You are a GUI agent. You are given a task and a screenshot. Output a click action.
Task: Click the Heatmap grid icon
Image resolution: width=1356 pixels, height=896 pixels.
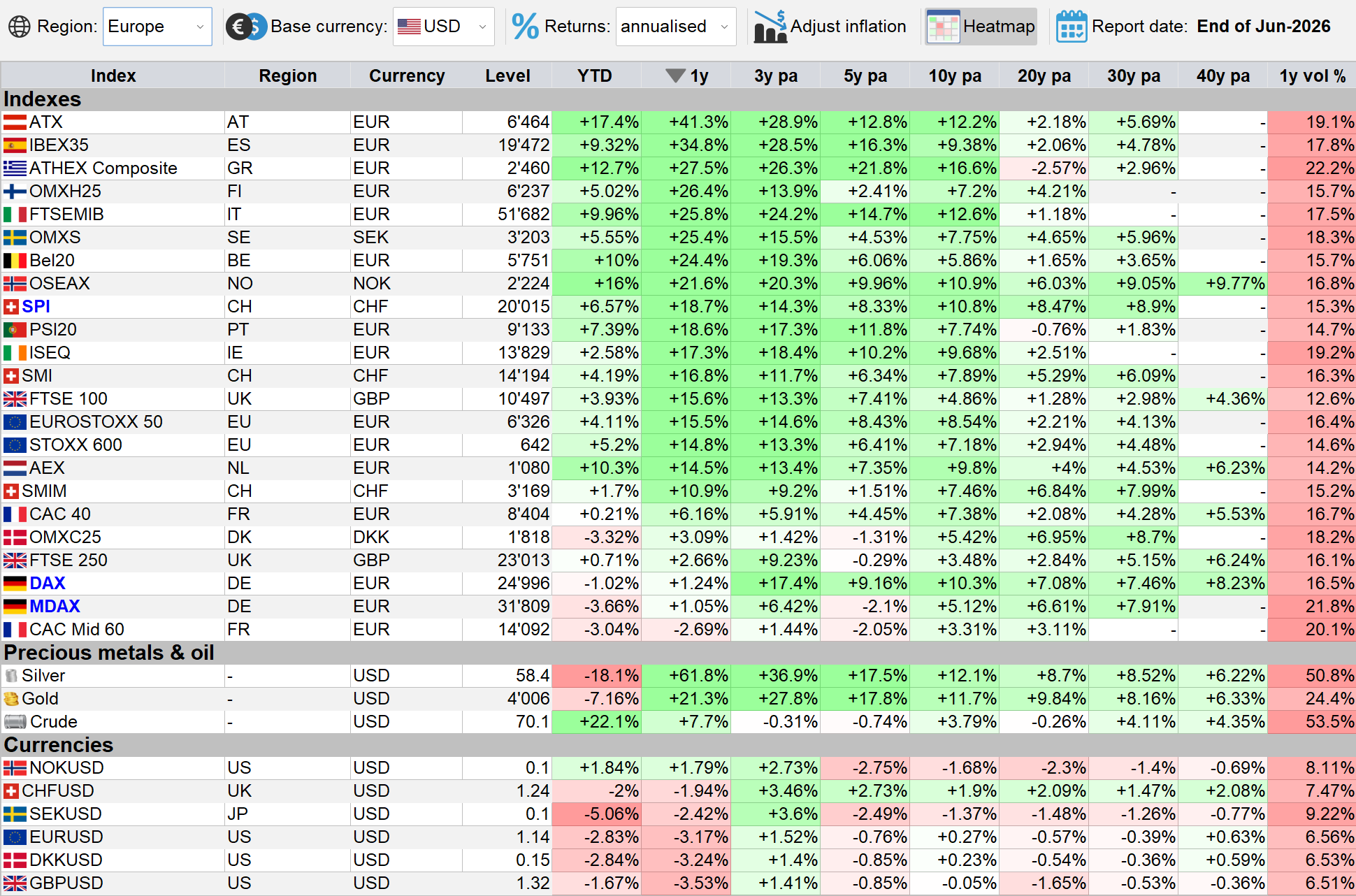943,27
